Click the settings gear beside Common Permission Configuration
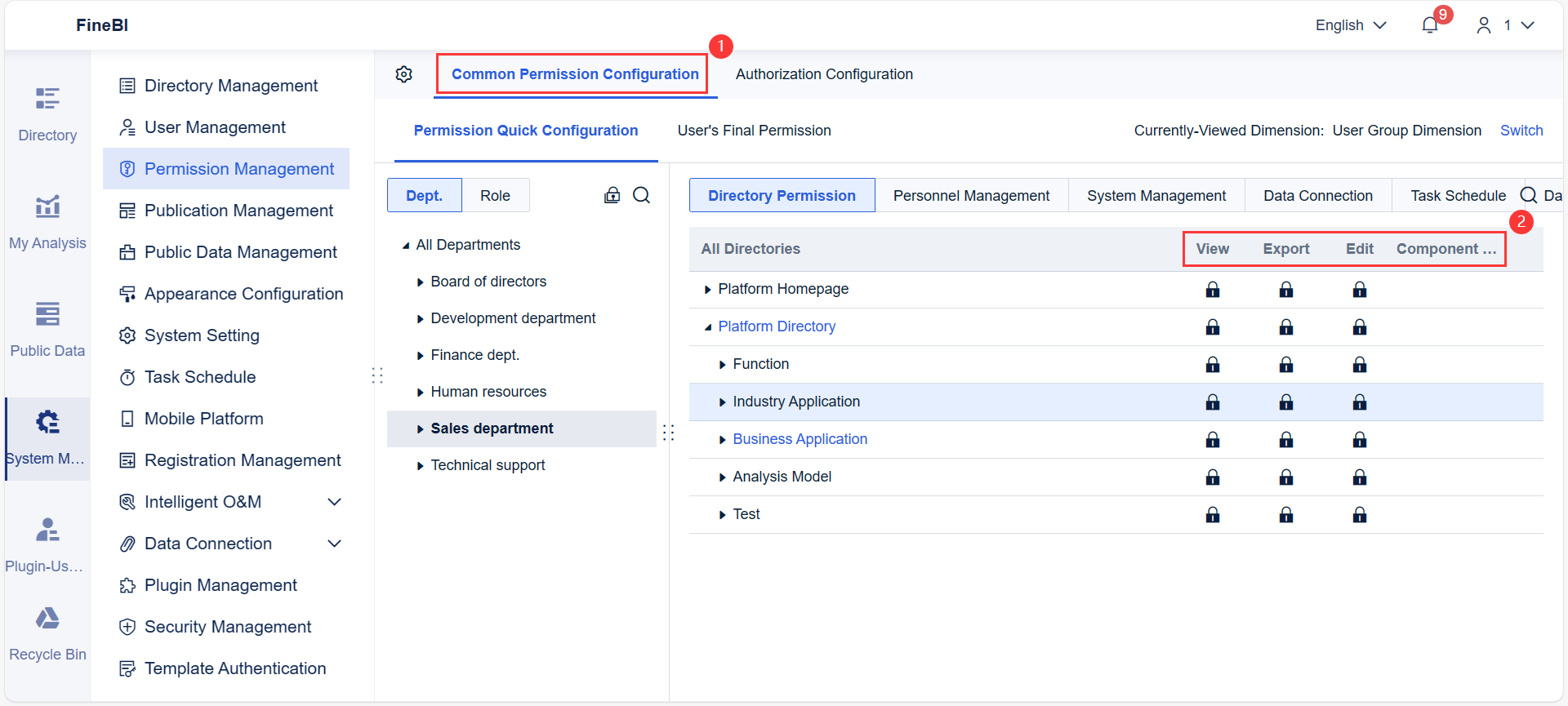This screenshot has height=706, width=1568. (x=404, y=74)
